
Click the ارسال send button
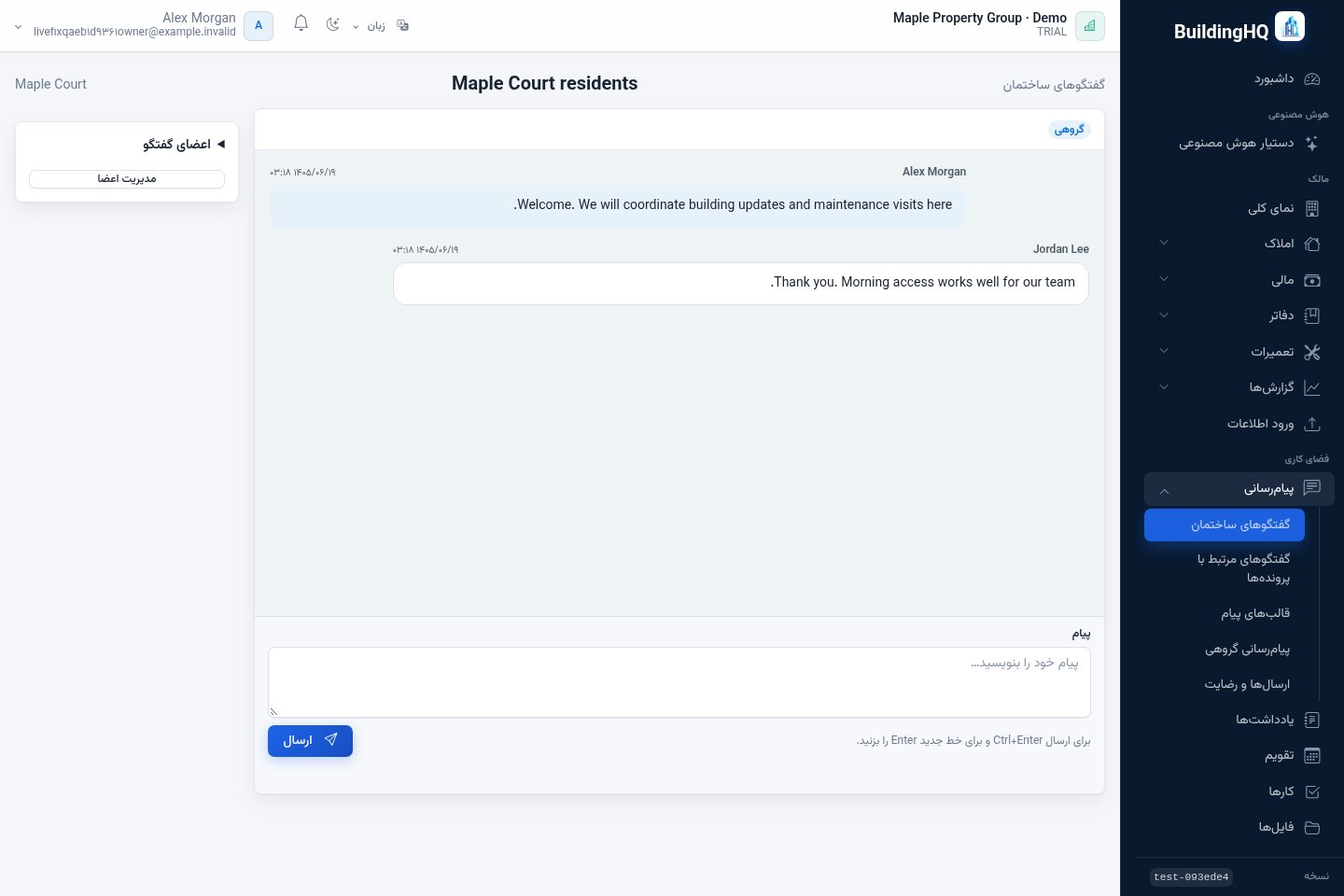click(x=310, y=740)
